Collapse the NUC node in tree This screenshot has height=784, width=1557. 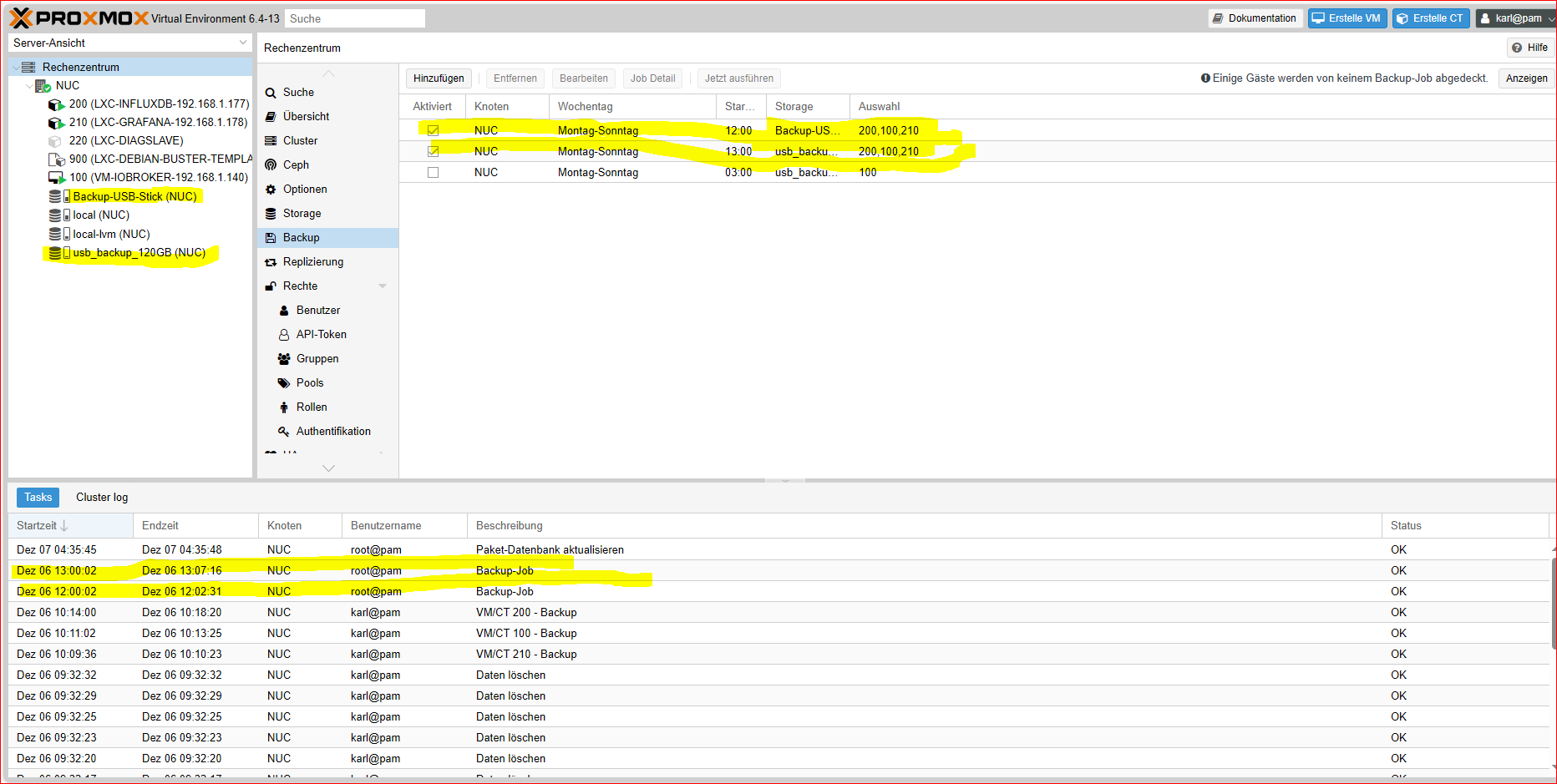(30, 86)
